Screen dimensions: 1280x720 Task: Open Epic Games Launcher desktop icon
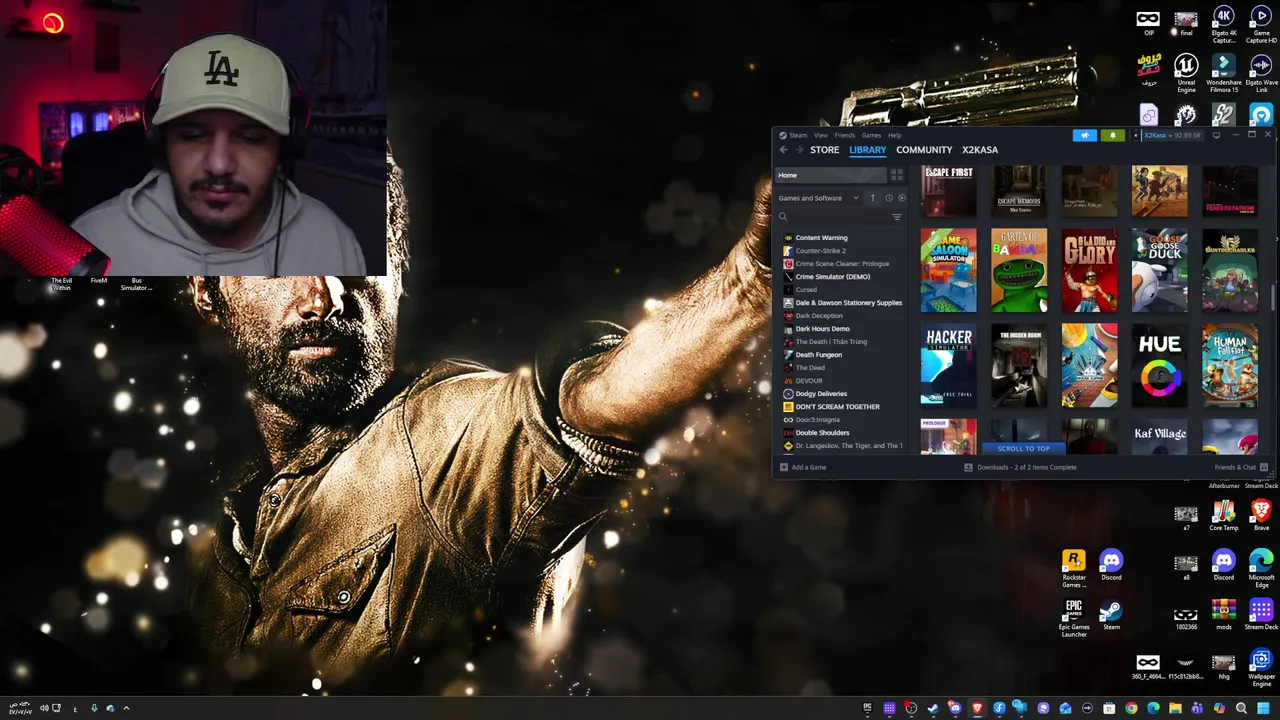1073,617
